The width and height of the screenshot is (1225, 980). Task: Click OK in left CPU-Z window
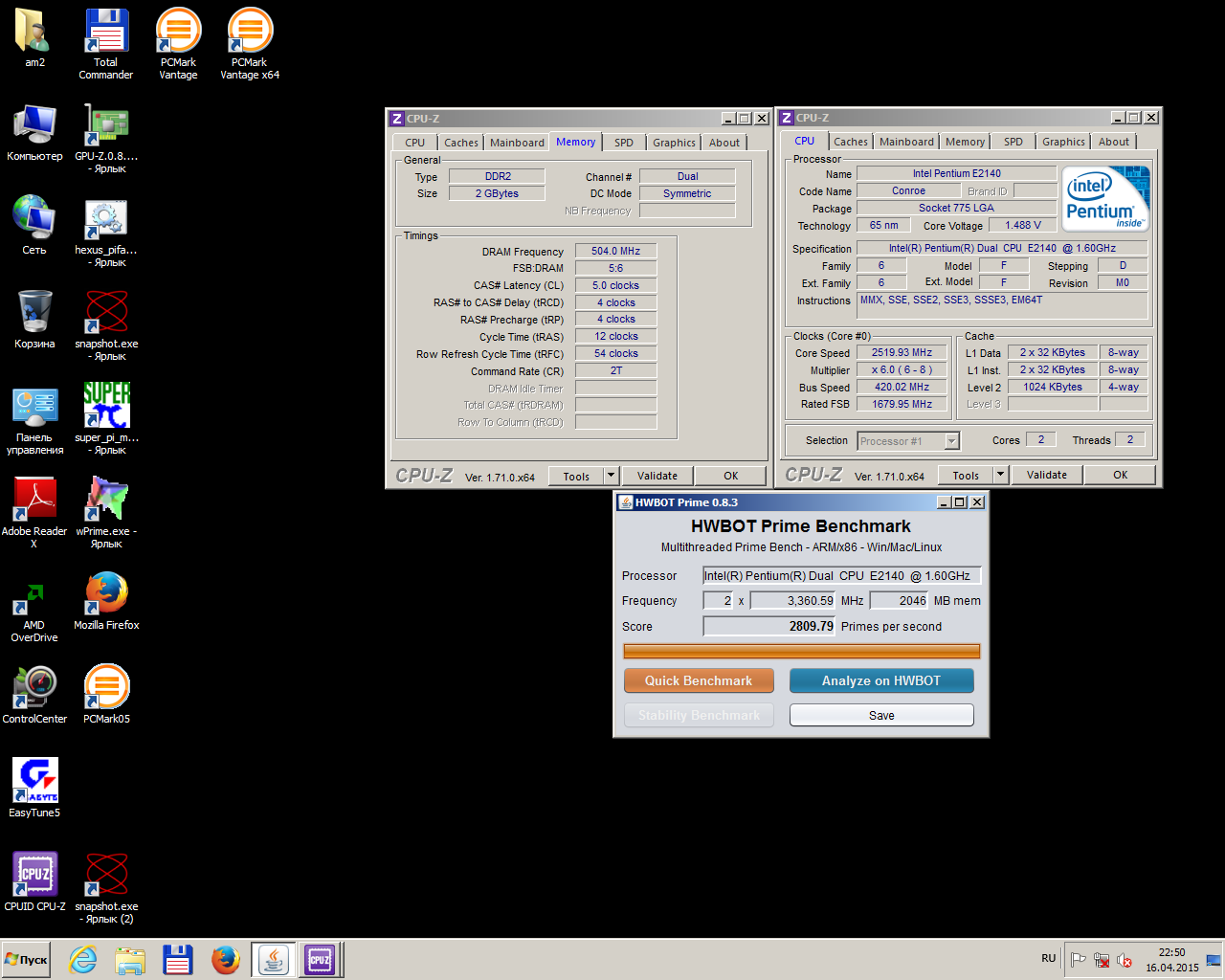(731, 476)
